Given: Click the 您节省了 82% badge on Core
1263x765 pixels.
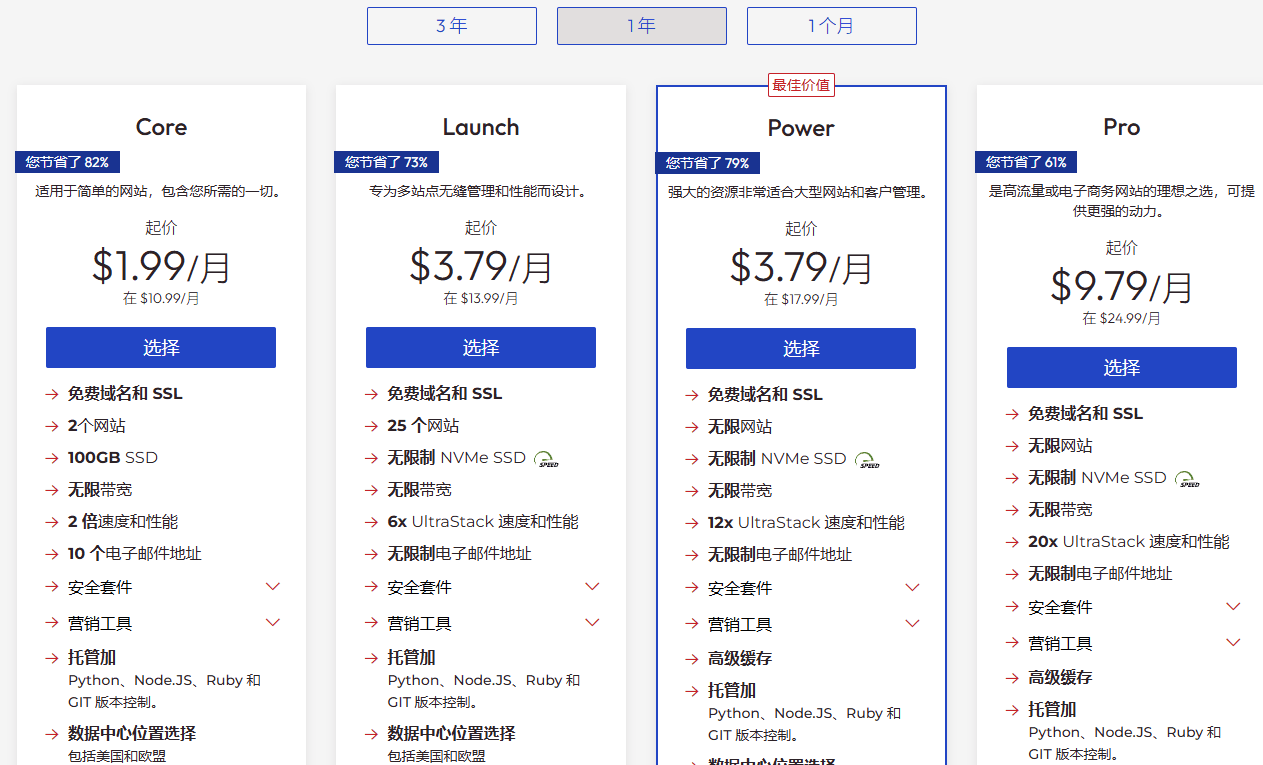Looking at the screenshot, I should tap(67, 161).
